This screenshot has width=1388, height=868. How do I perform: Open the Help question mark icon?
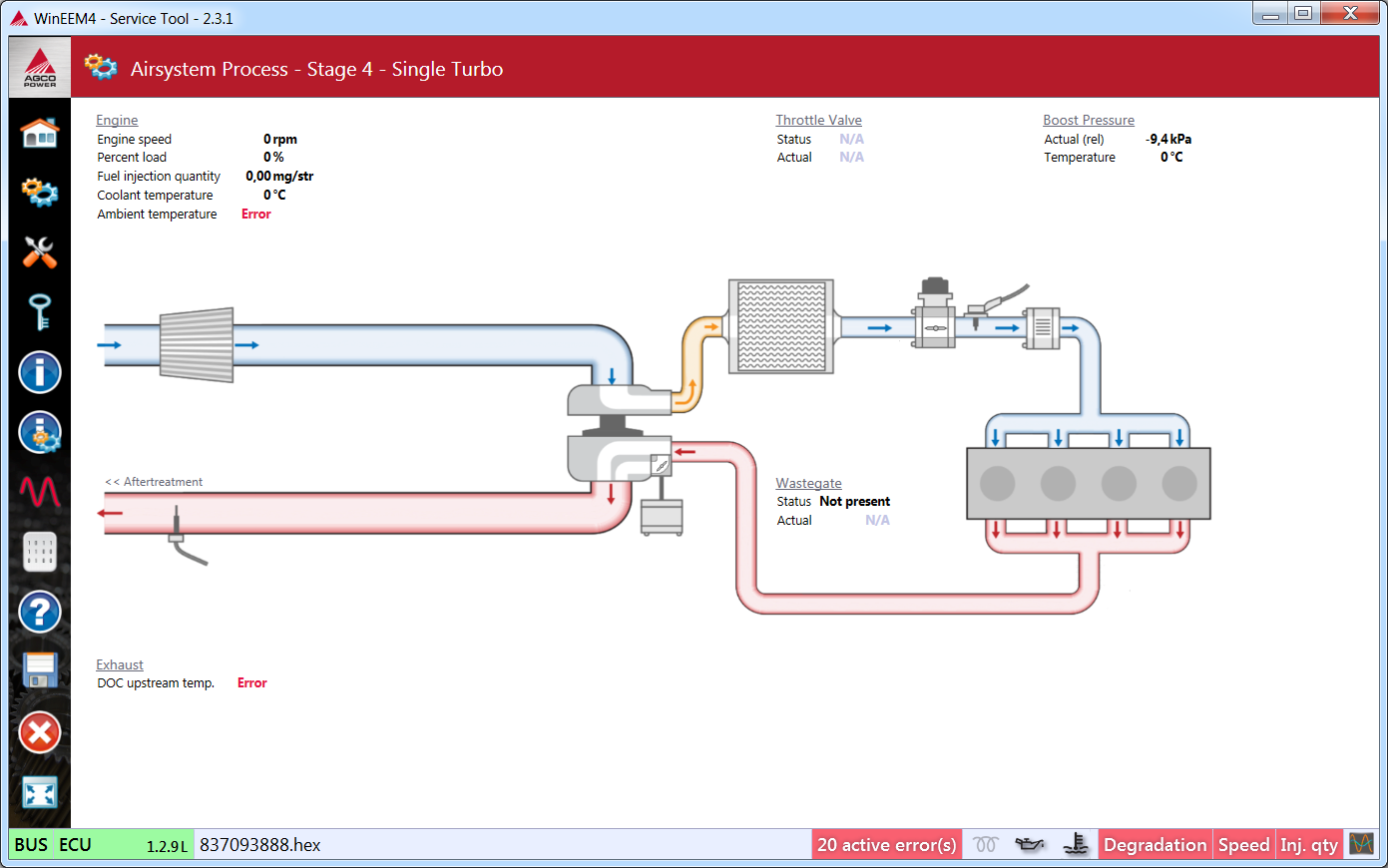click(40, 612)
